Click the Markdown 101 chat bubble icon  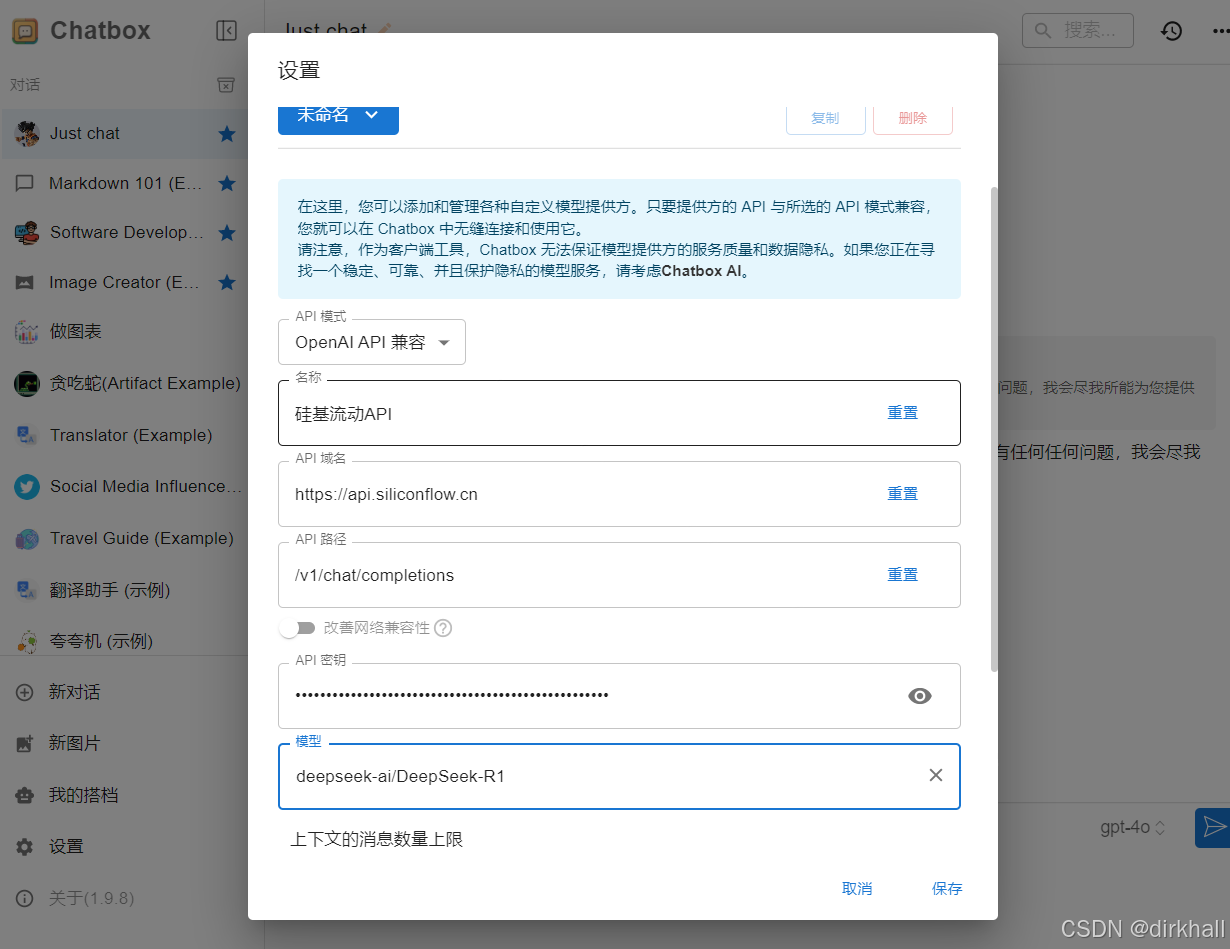tap(25, 184)
